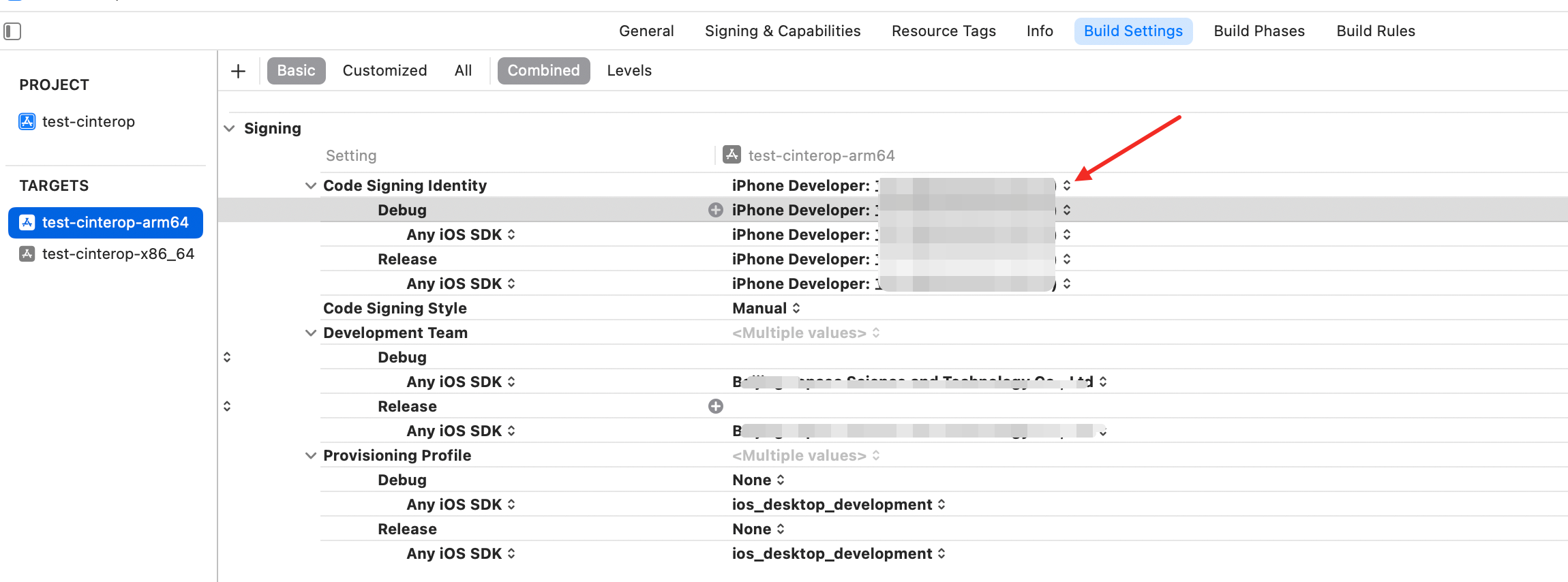Switch to Combined view
The height and width of the screenshot is (582, 1568).
tap(543, 71)
